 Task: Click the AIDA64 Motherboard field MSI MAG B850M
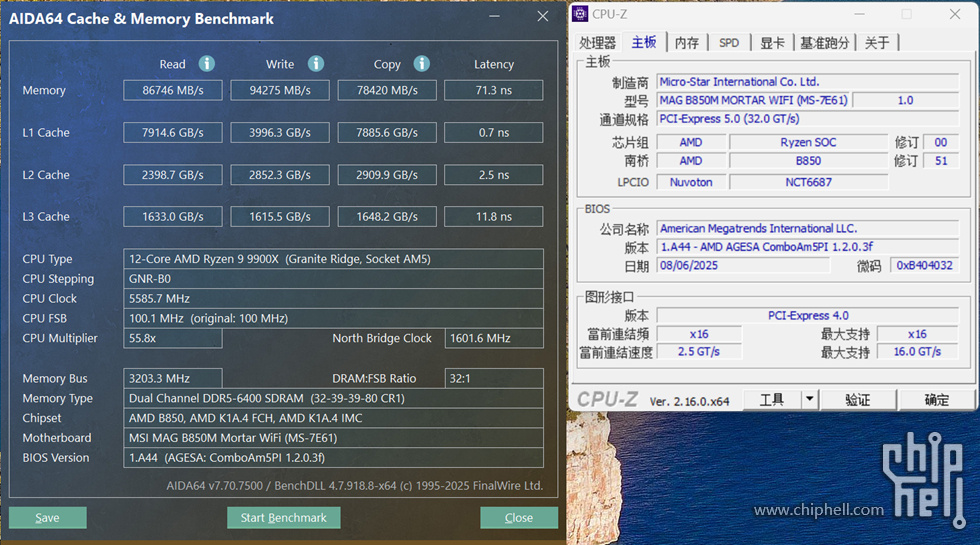pos(333,438)
